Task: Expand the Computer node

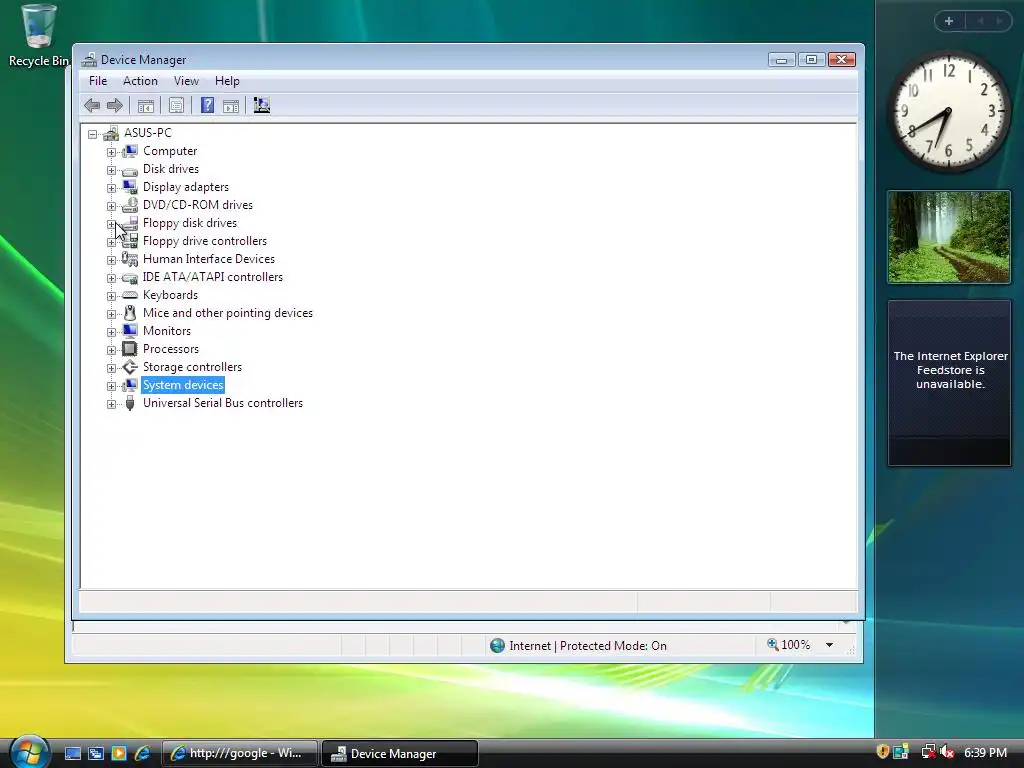Action: [111, 152]
